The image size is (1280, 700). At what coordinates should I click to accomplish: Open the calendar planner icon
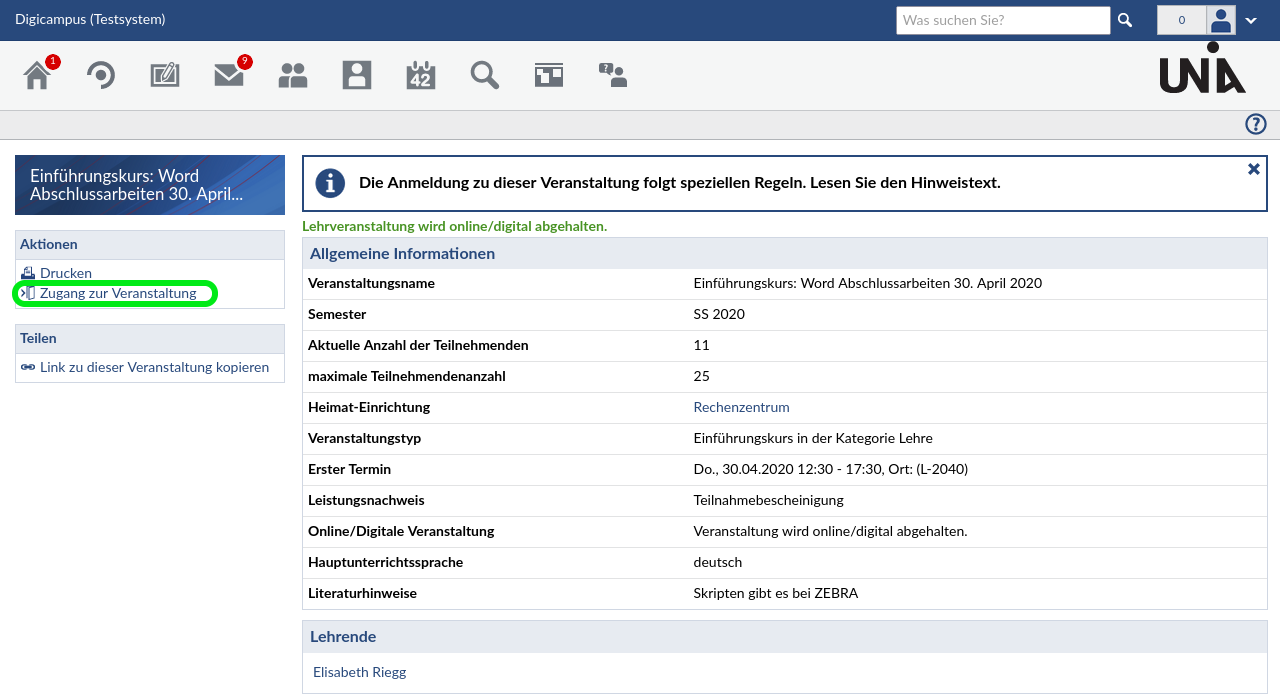point(421,76)
